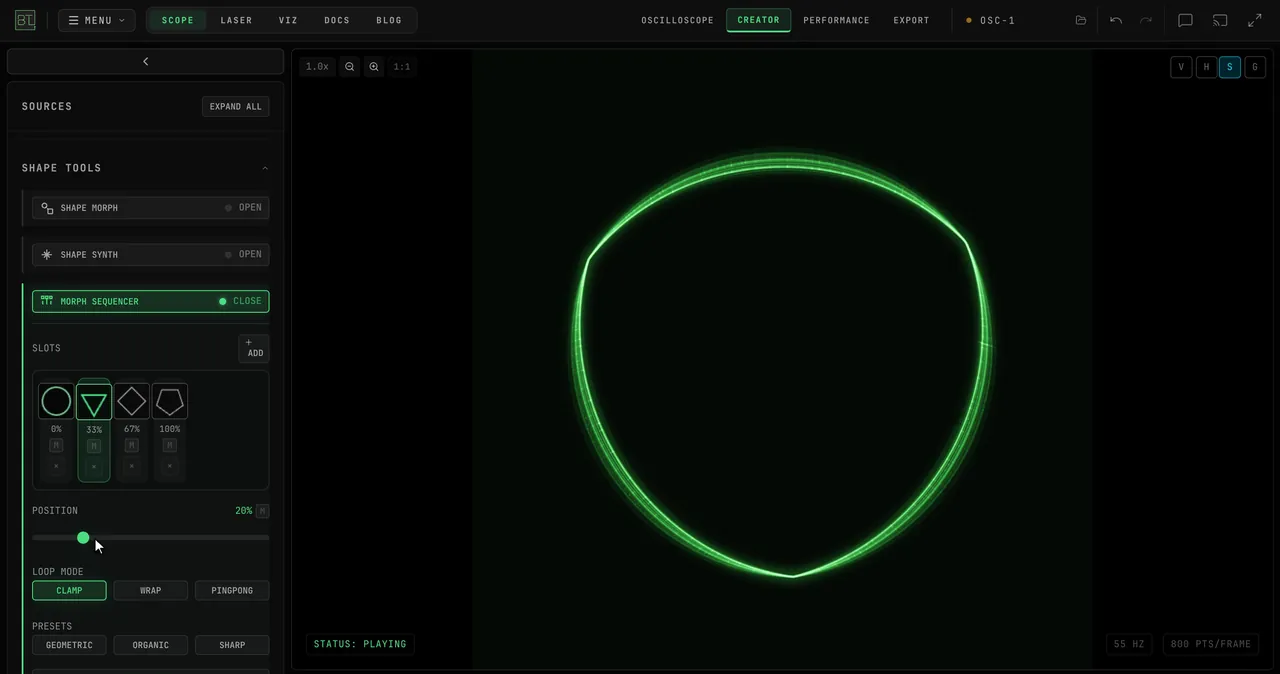Remove the 100% pentagon slot

[170, 466]
